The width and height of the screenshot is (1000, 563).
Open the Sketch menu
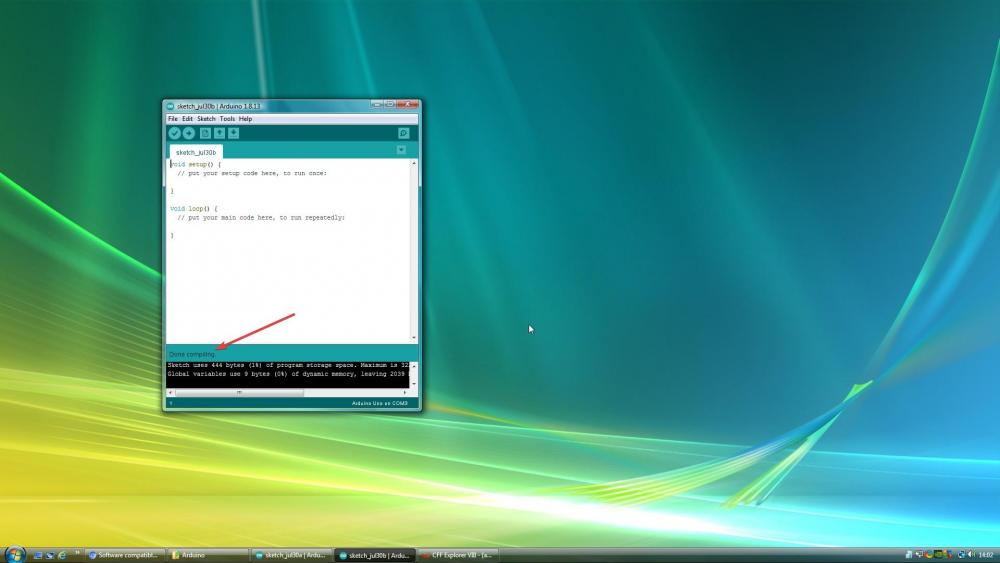[206, 119]
